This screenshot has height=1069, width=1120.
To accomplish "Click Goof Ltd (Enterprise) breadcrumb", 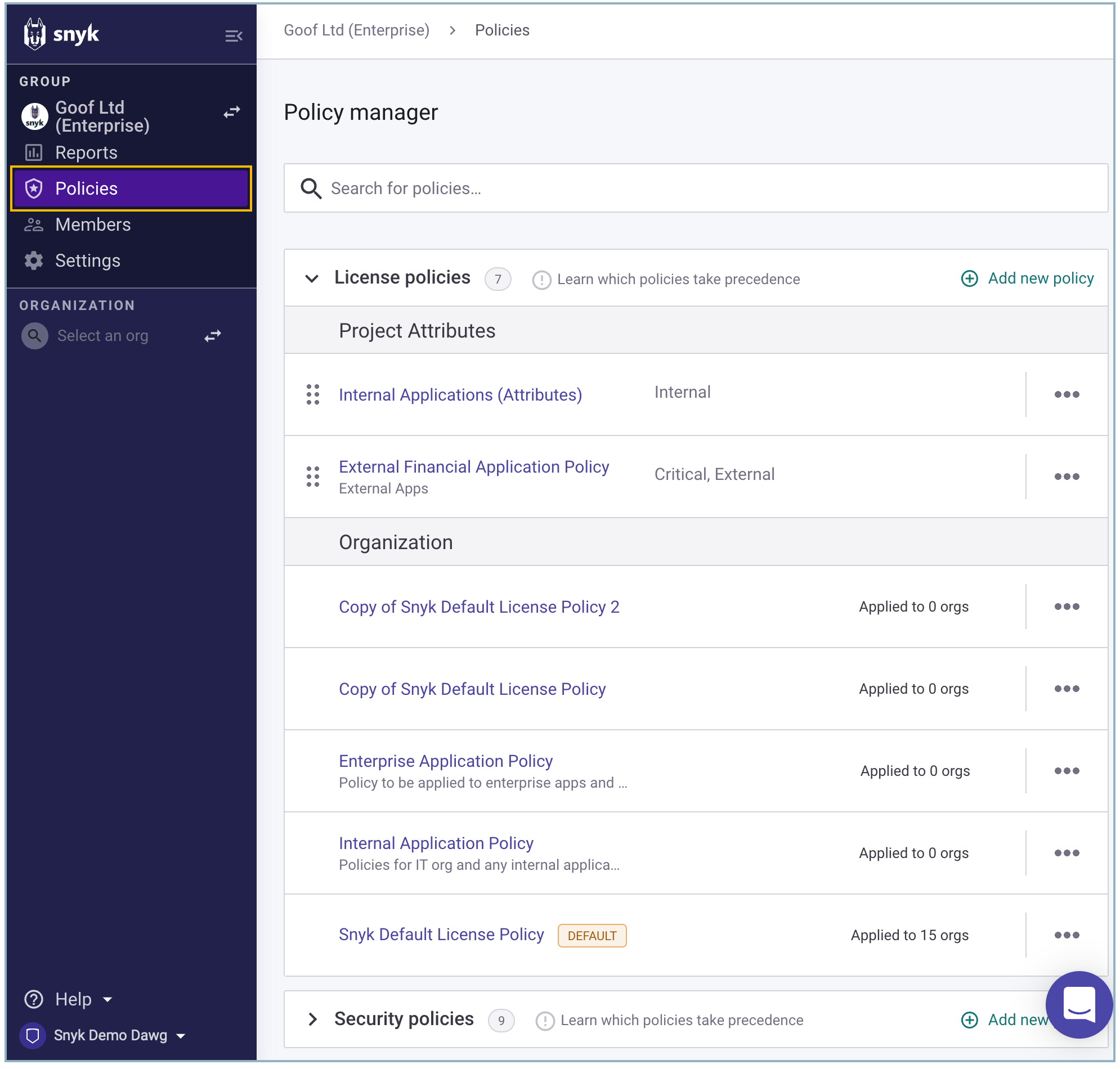I will pyautogui.click(x=357, y=30).
